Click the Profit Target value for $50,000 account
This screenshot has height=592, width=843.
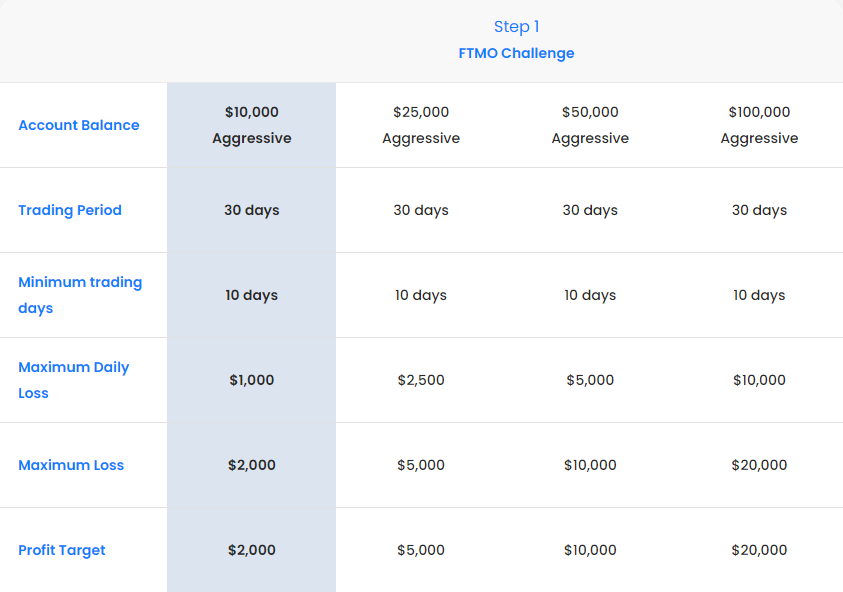[590, 550]
